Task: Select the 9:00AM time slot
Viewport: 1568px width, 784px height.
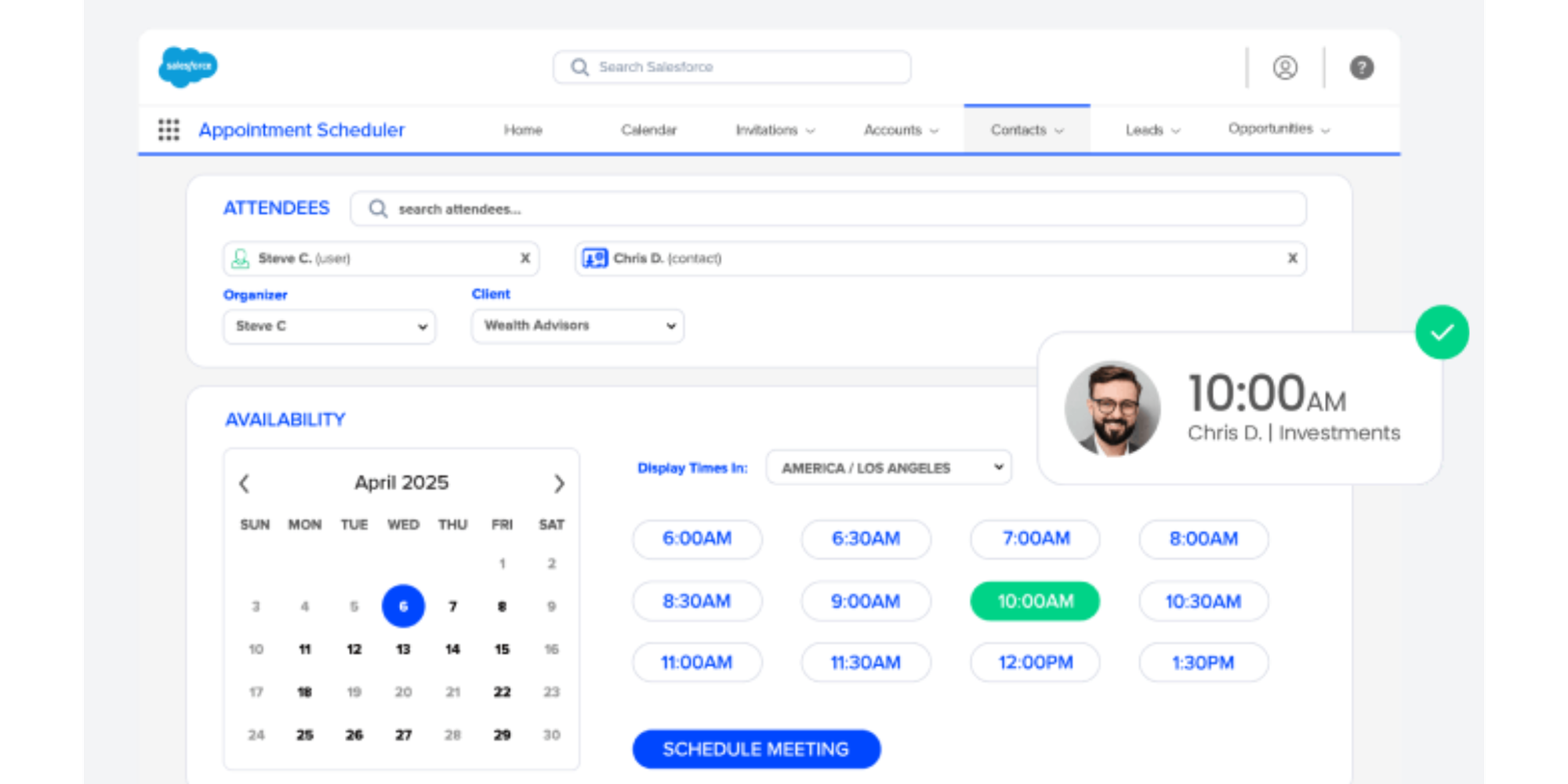Action: click(866, 601)
